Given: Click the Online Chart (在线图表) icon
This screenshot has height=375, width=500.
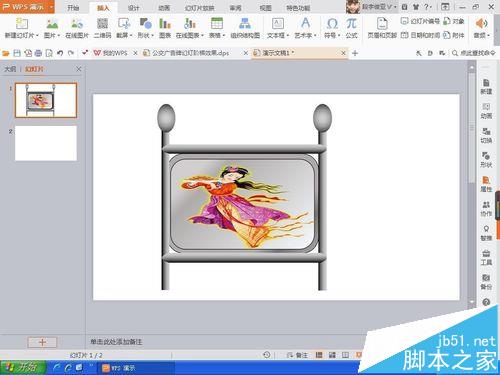Looking at the screenshot, I should (190, 24).
